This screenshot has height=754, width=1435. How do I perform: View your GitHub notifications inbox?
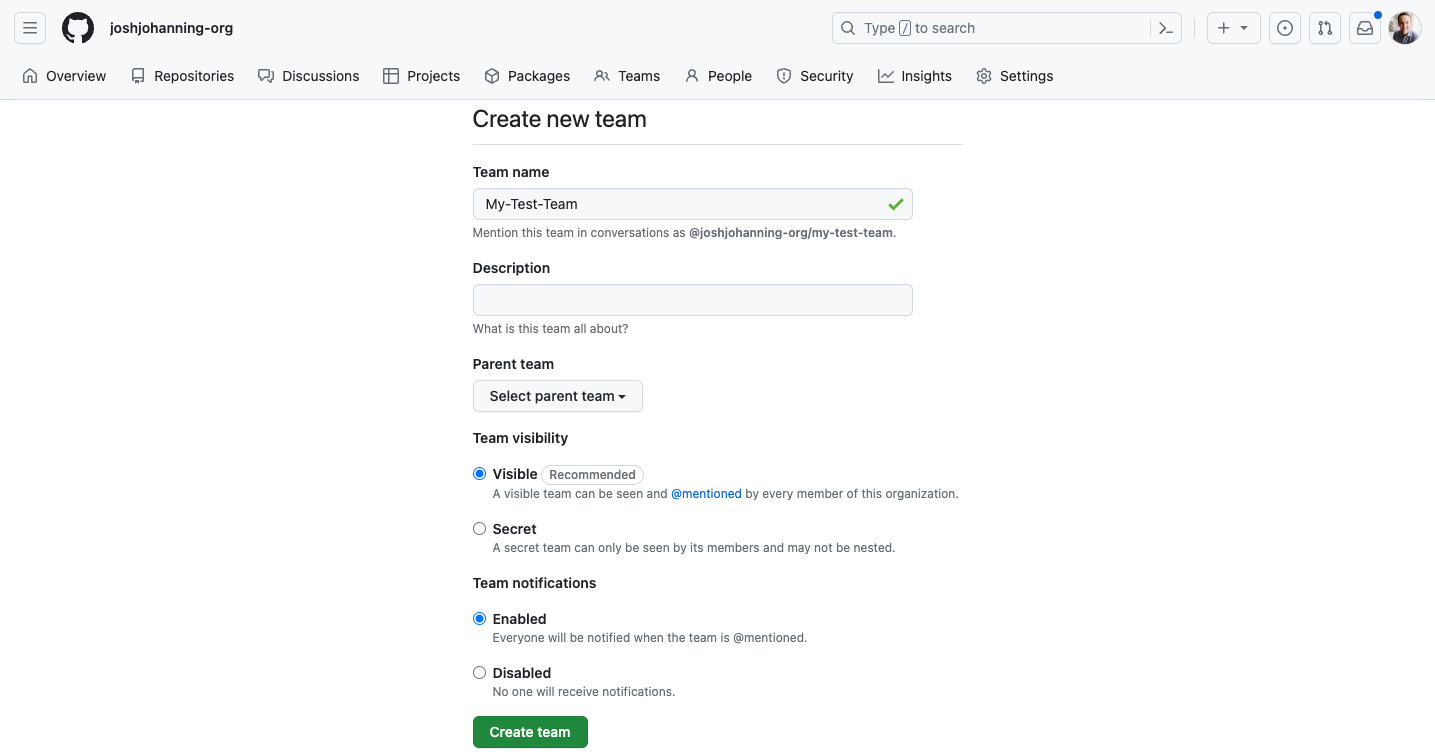1364,28
